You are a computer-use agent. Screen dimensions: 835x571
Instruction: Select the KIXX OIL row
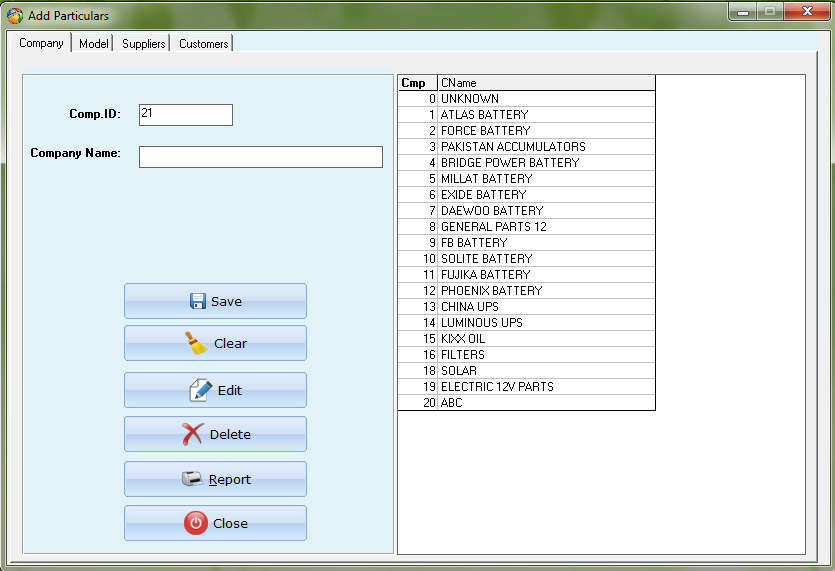pyautogui.click(x=527, y=338)
